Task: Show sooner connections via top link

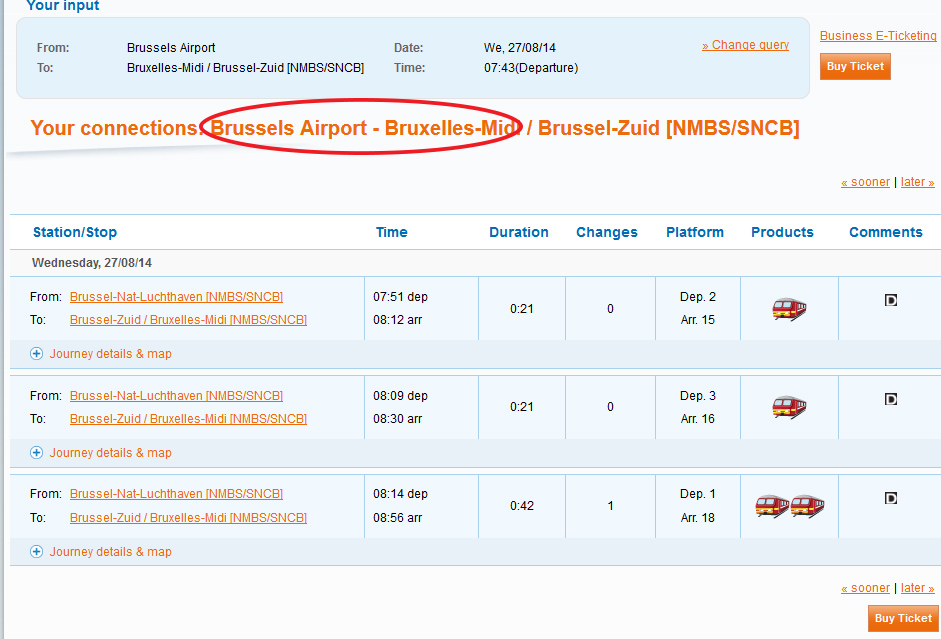Action: click(x=865, y=182)
